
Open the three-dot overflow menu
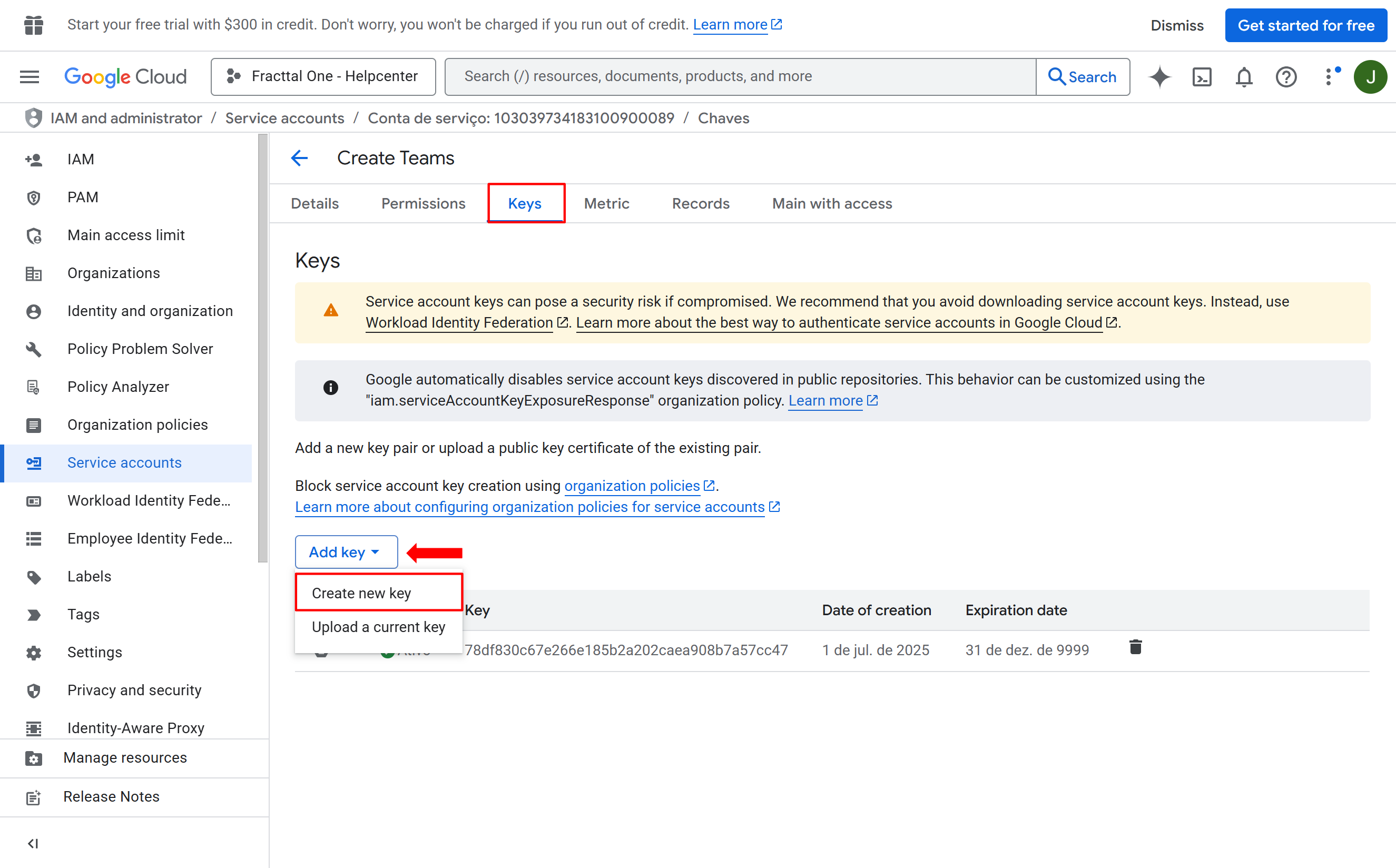[x=1330, y=76]
